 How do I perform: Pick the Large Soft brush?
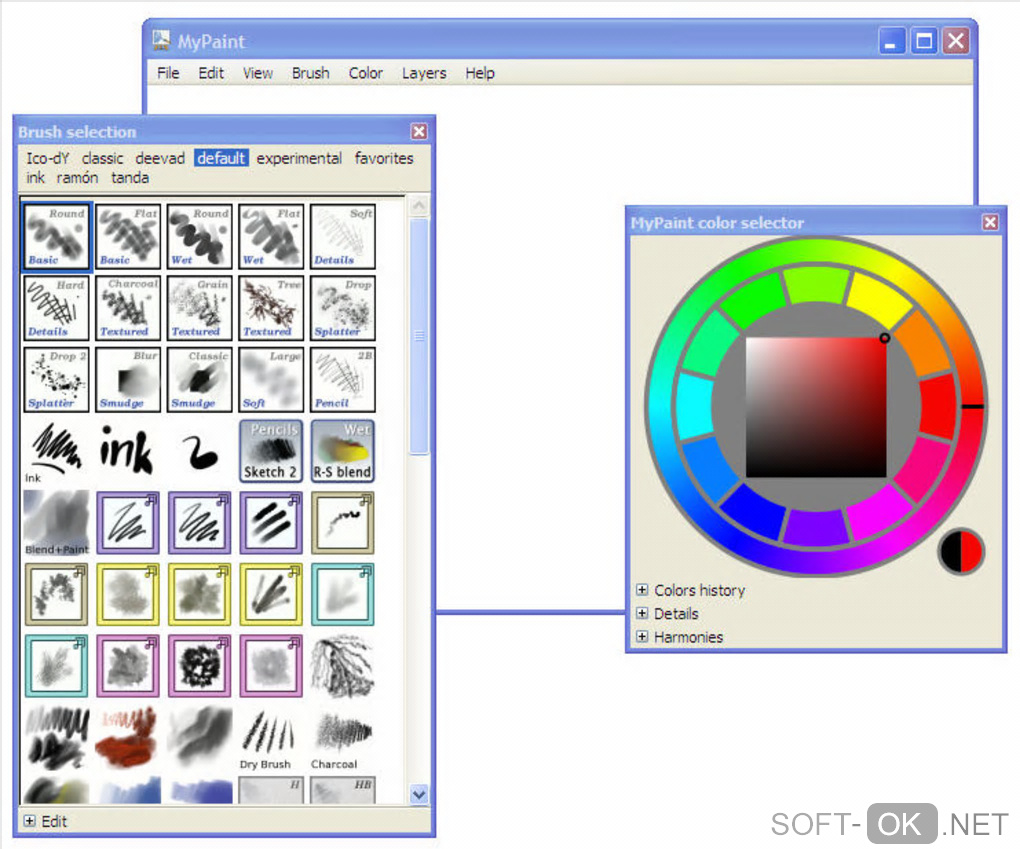pos(271,379)
